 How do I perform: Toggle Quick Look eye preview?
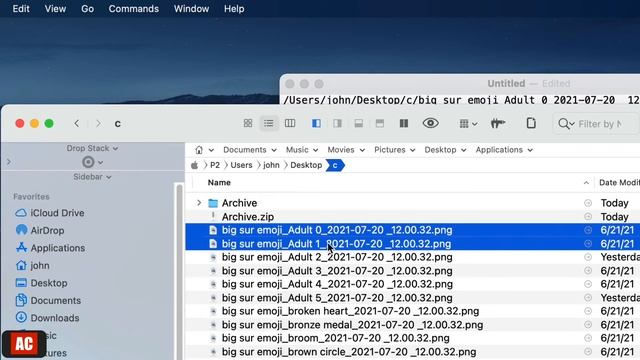coord(431,123)
